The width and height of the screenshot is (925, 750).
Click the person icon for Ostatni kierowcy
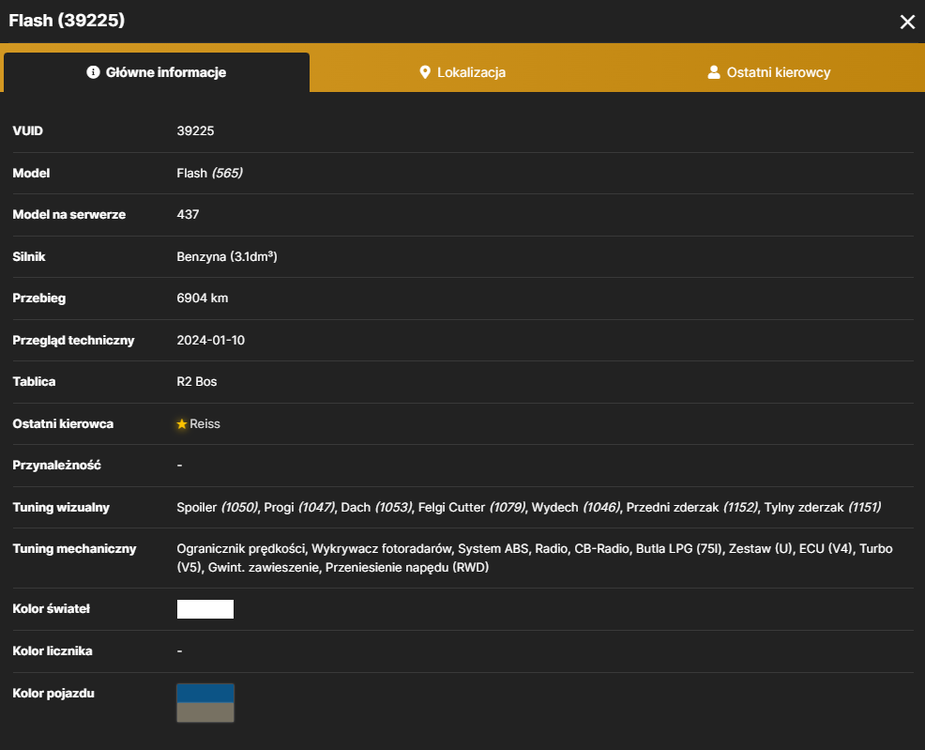pyautogui.click(x=713, y=72)
